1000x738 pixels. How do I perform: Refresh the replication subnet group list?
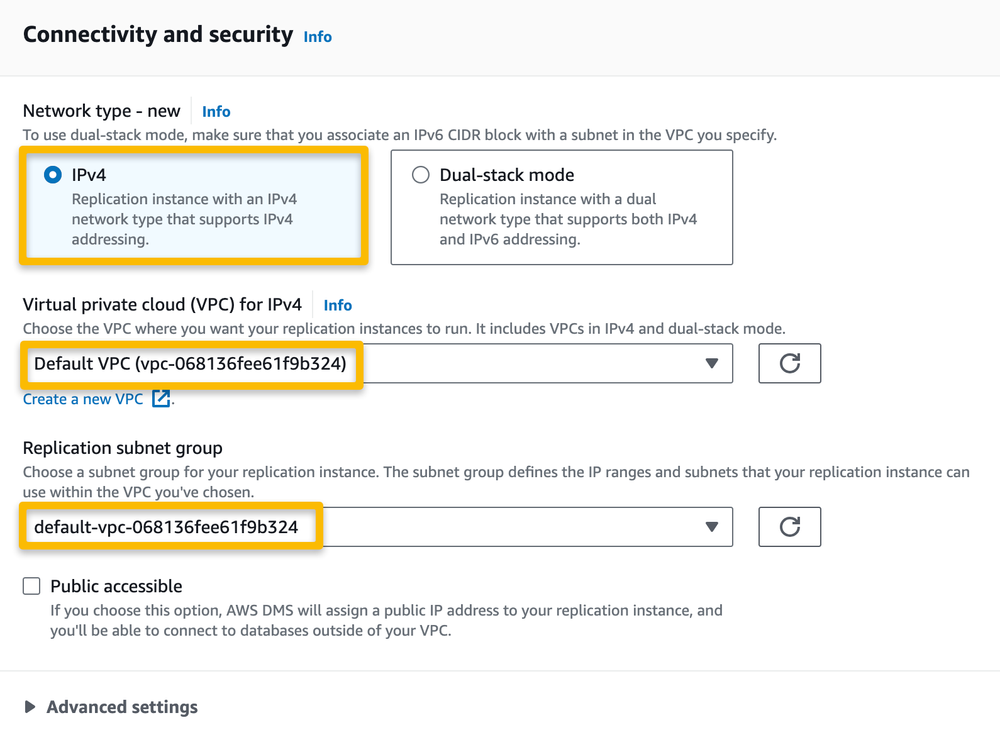pyautogui.click(x=789, y=527)
